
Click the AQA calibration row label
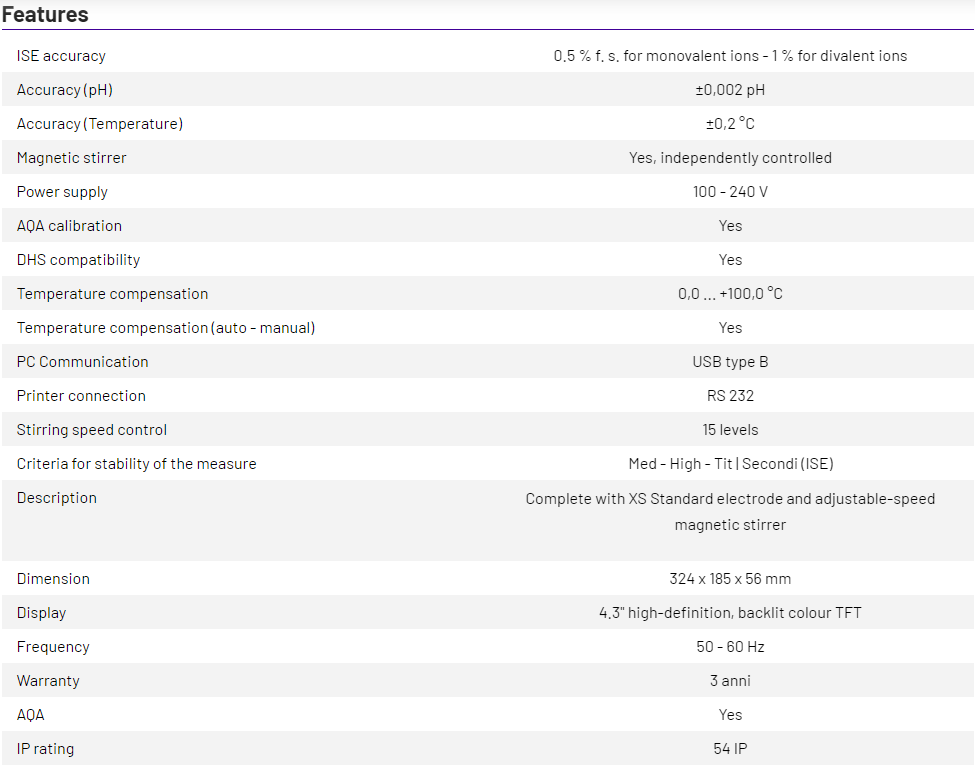pos(69,226)
